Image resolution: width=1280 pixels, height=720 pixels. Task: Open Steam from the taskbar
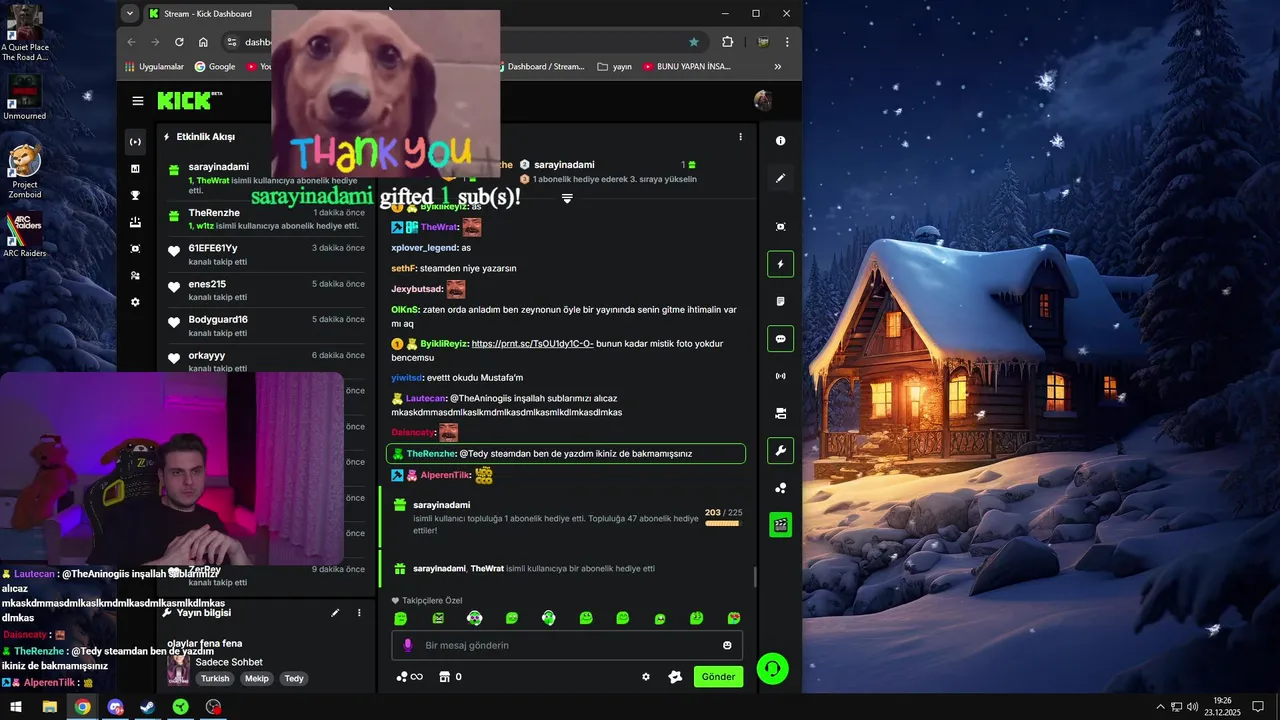pos(147,707)
